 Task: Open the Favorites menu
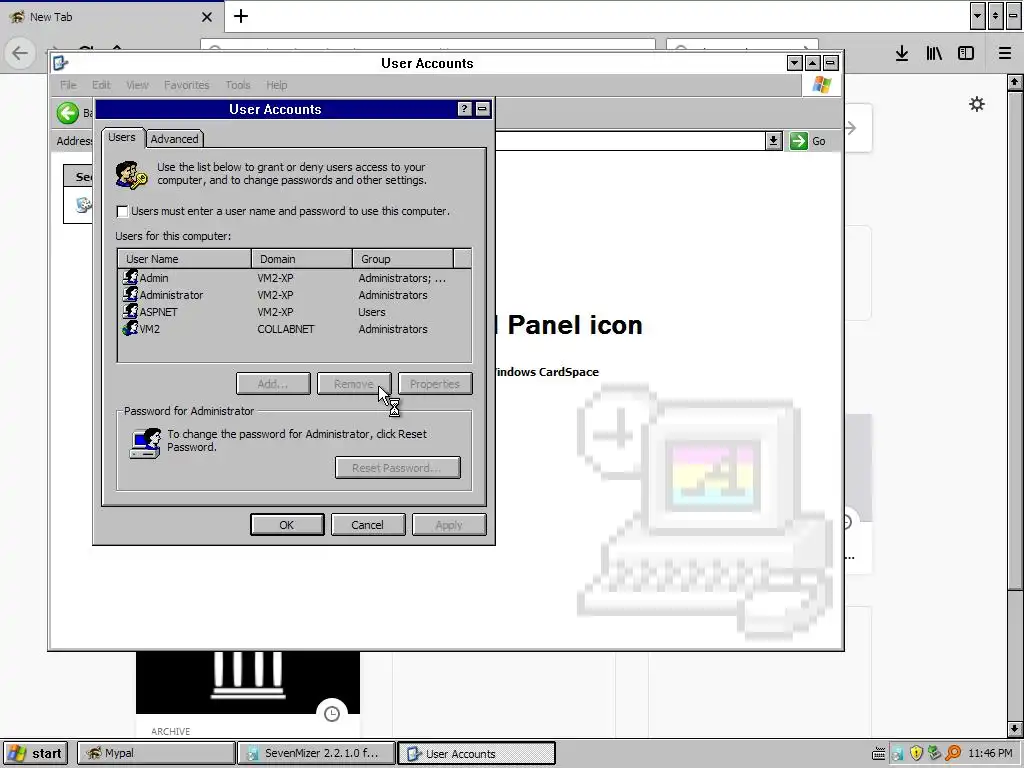[187, 85]
